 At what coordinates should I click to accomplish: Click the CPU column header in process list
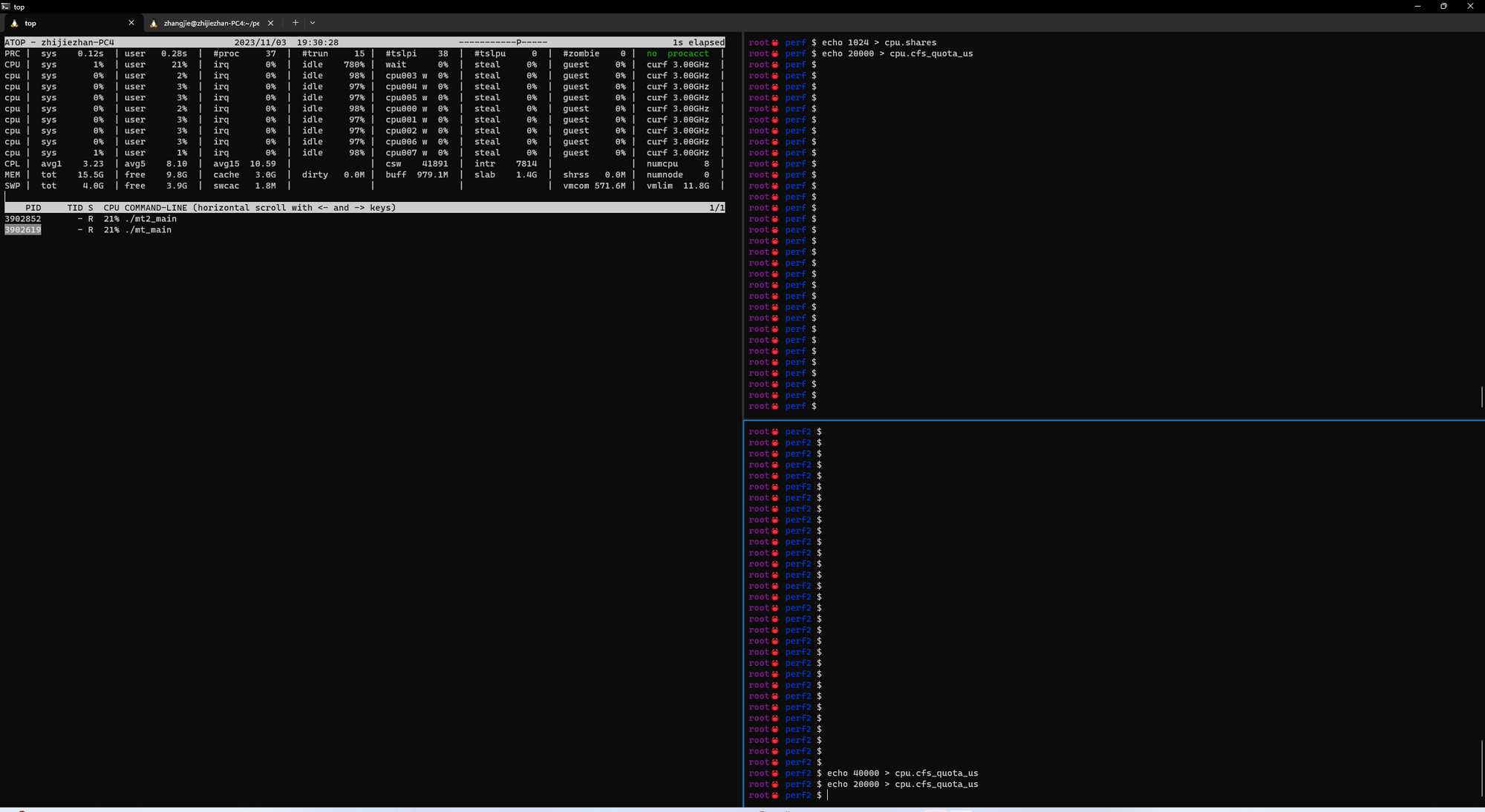111,208
